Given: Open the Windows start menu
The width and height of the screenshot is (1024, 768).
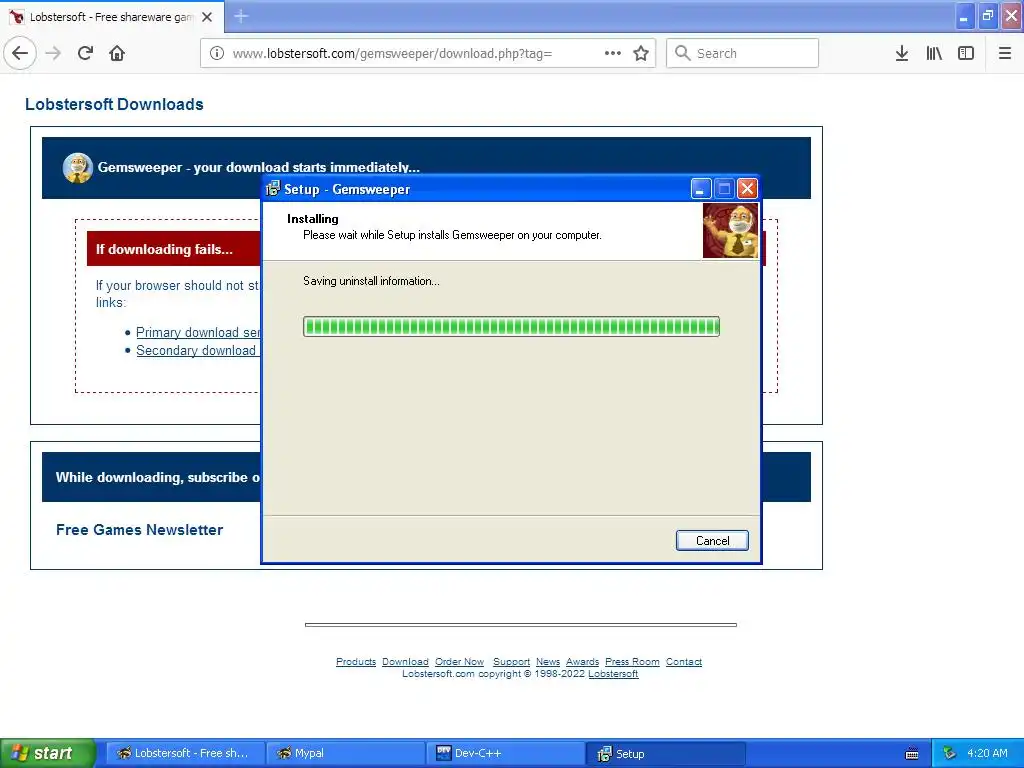Looking at the screenshot, I should pyautogui.click(x=48, y=753).
